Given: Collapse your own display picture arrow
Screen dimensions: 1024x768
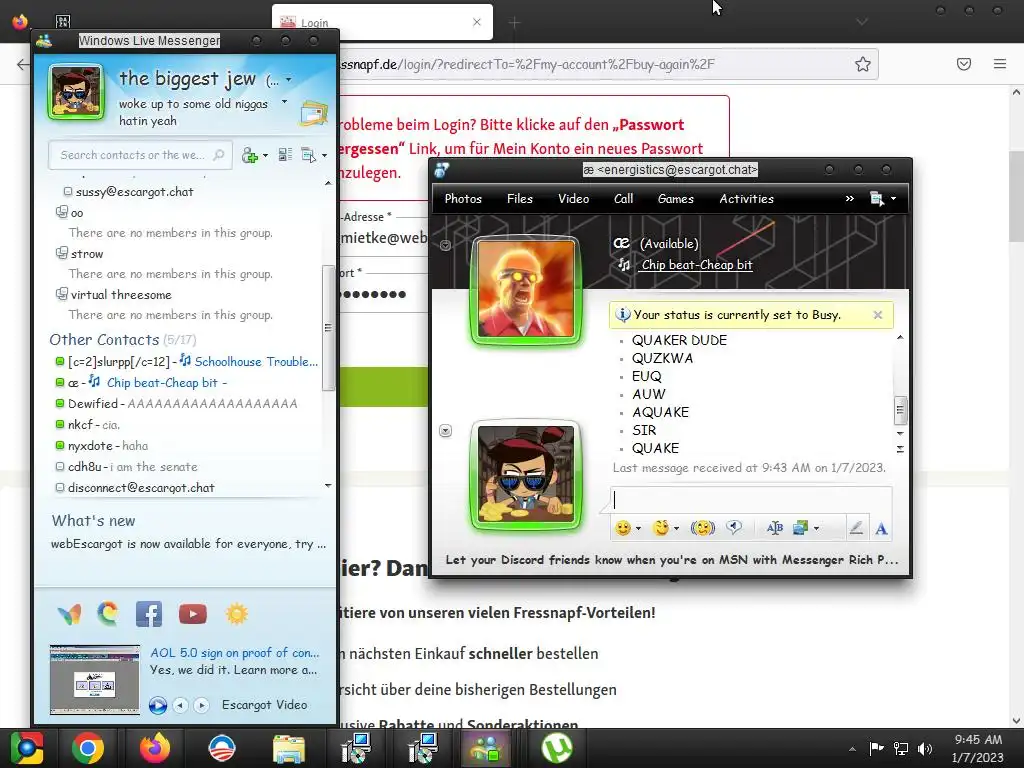Looking at the screenshot, I should pyautogui.click(x=445, y=430).
